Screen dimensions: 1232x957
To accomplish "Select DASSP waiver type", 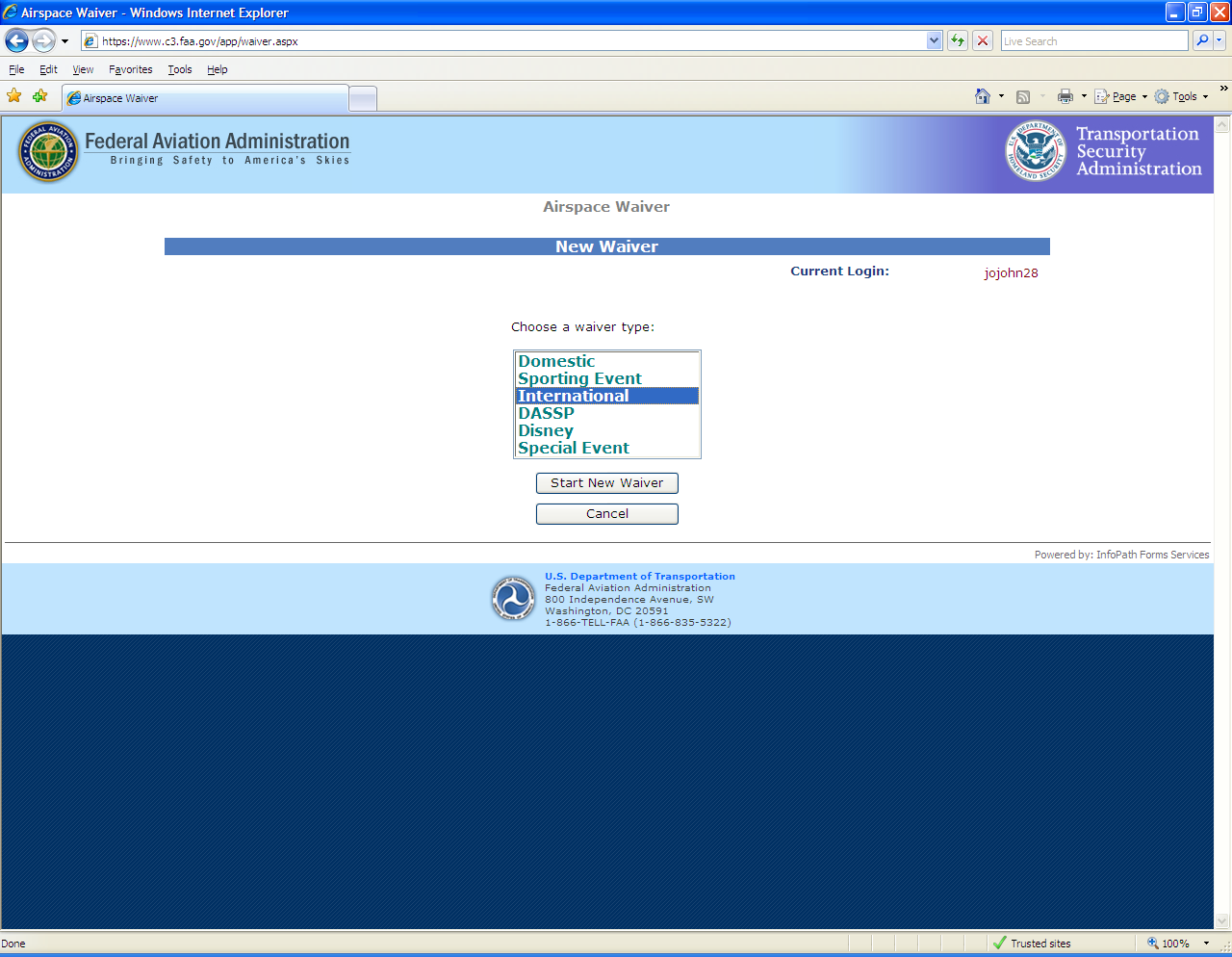I will (x=606, y=413).
